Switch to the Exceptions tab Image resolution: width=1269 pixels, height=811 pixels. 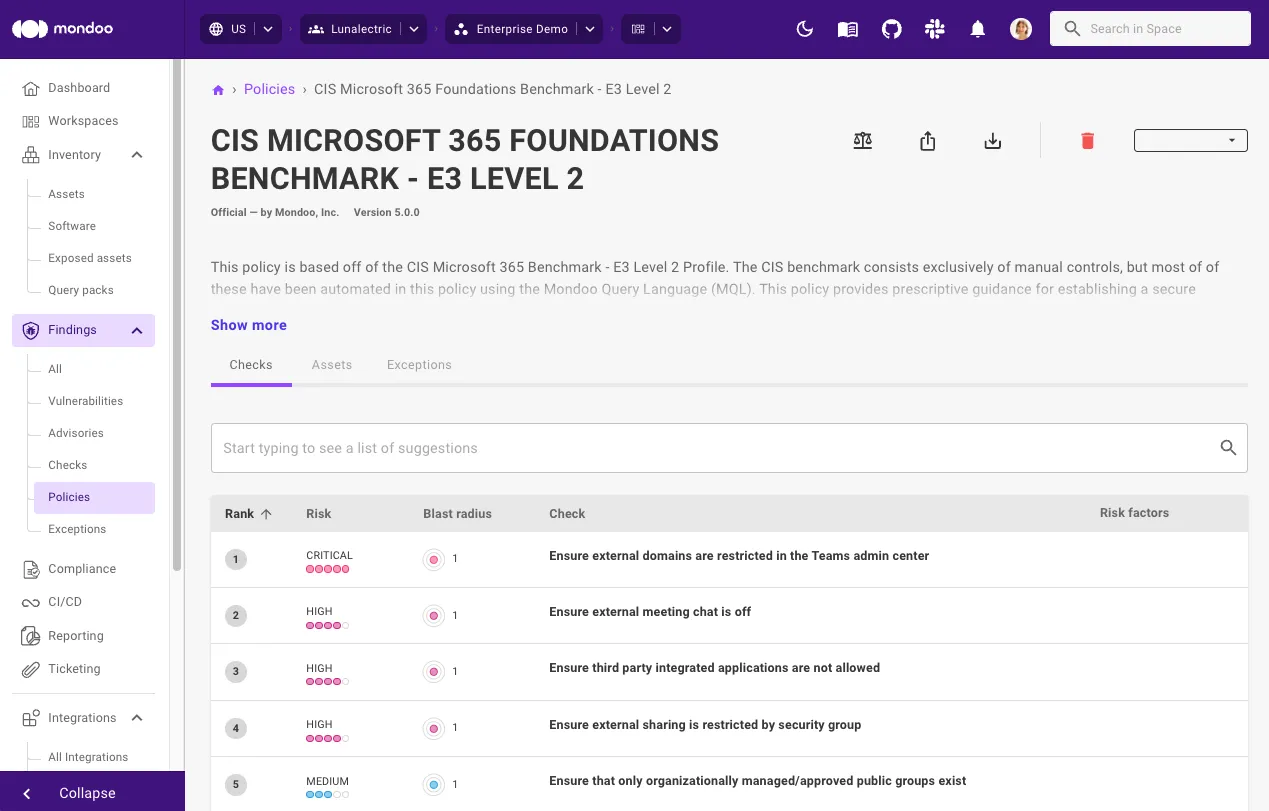point(419,365)
